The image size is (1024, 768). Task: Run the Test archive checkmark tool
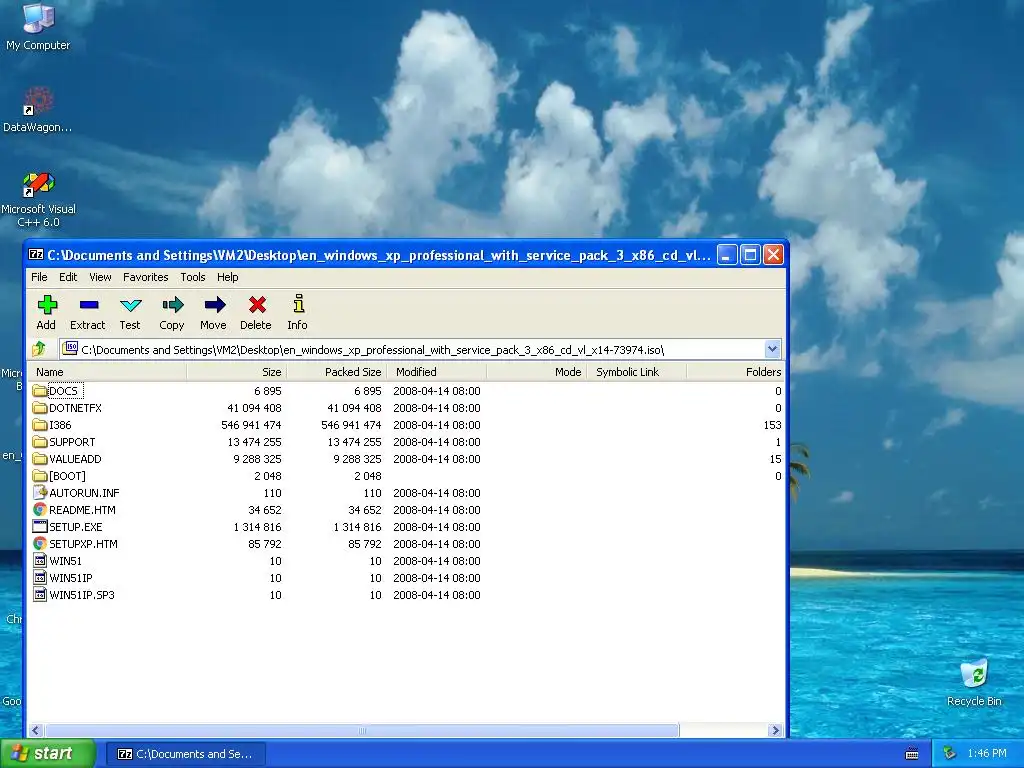pos(130,305)
